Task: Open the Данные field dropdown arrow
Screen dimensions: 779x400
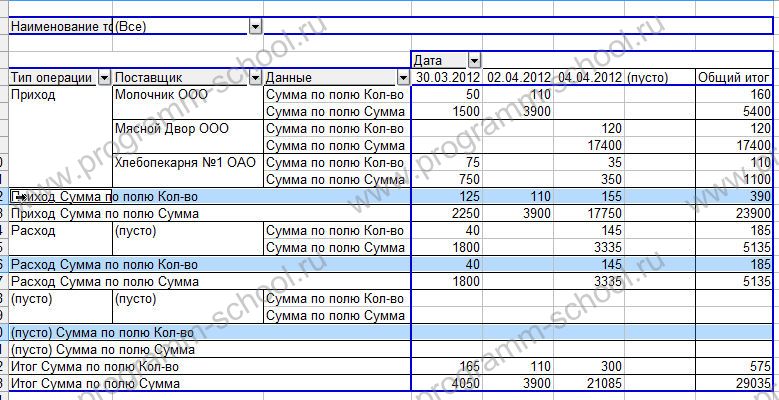Action: [x=403, y=78]
